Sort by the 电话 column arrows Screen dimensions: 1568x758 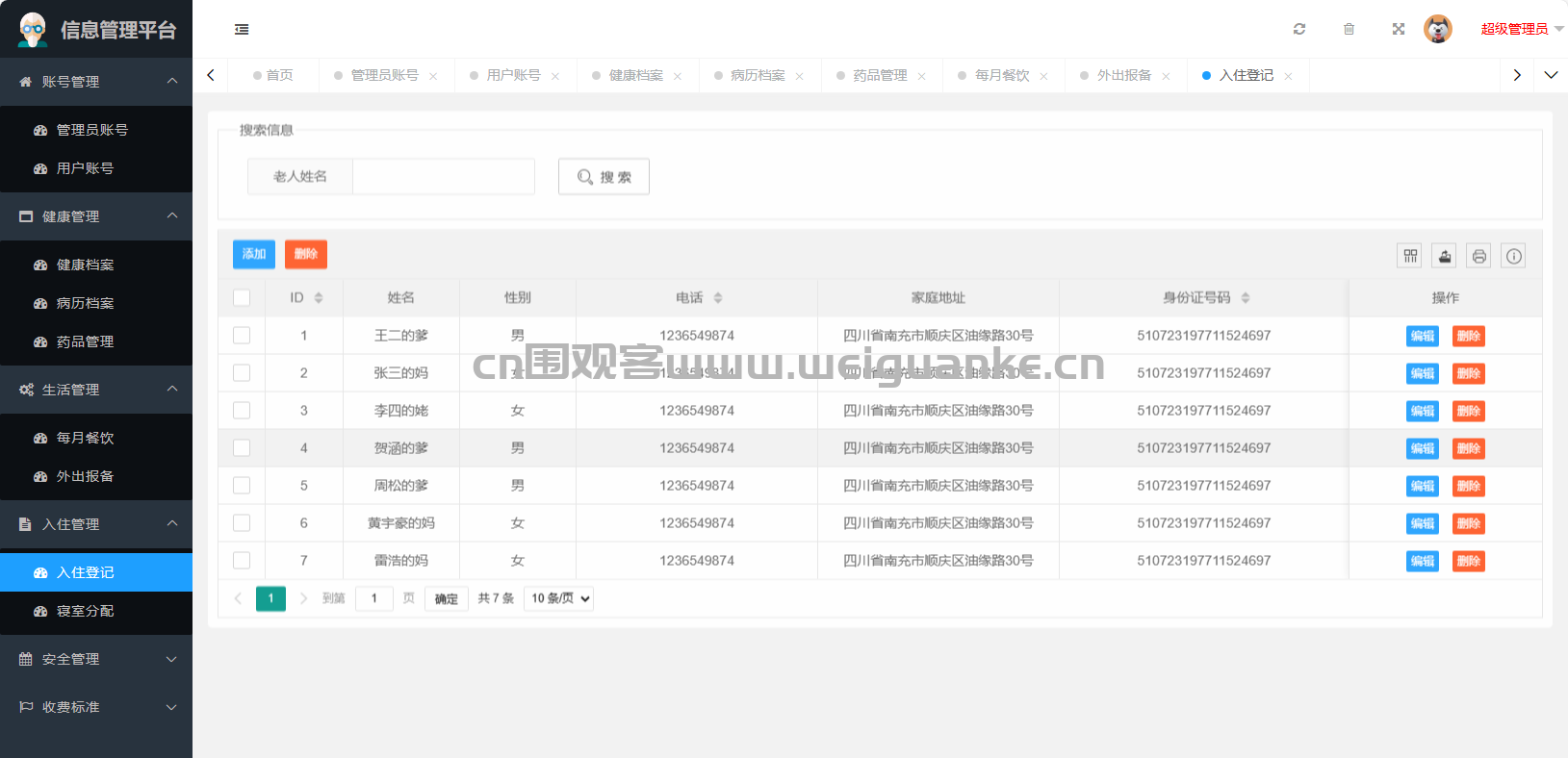[x=718, y=298]
